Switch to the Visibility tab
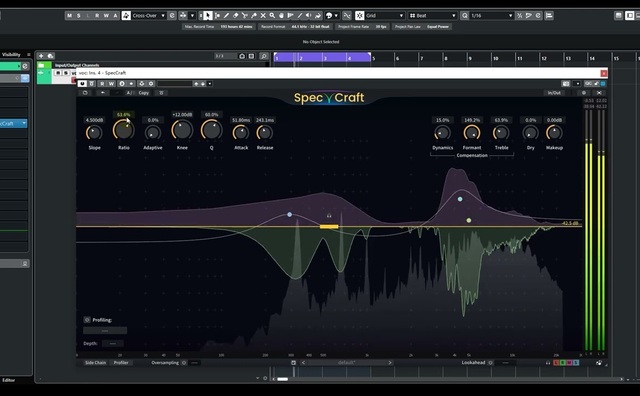 (11, 54)
